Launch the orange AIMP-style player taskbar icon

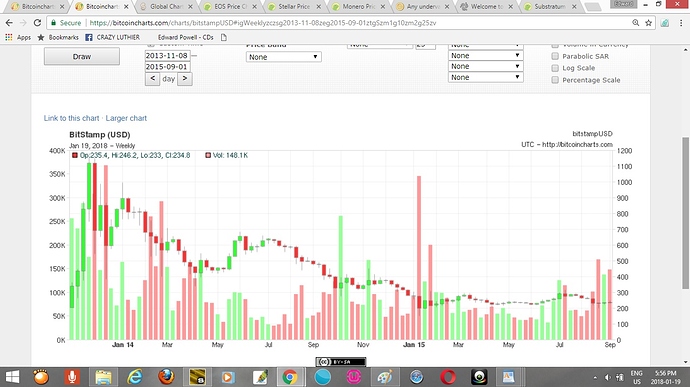point(41,377)
